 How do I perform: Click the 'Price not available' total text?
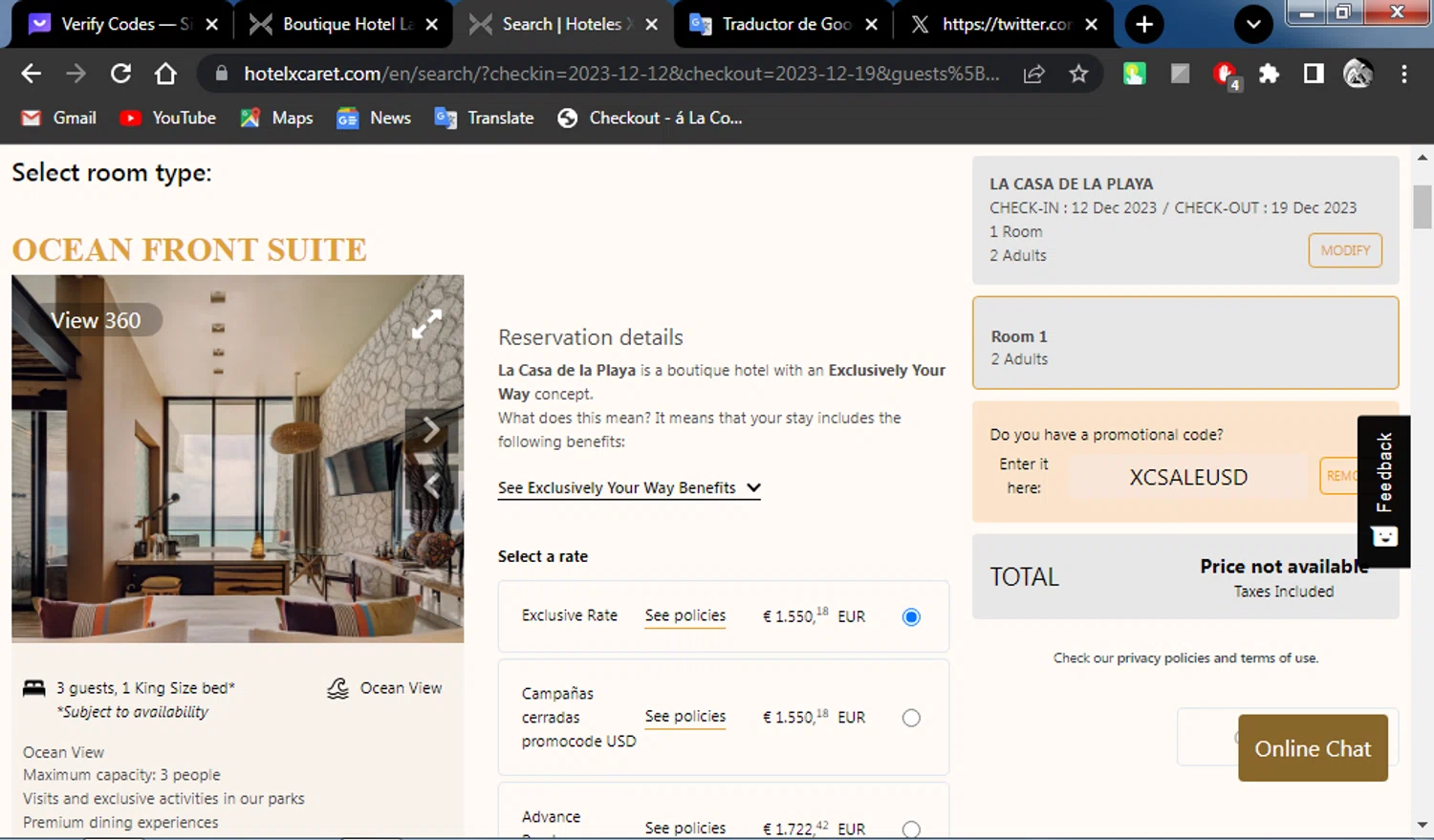pos(1284,567)
